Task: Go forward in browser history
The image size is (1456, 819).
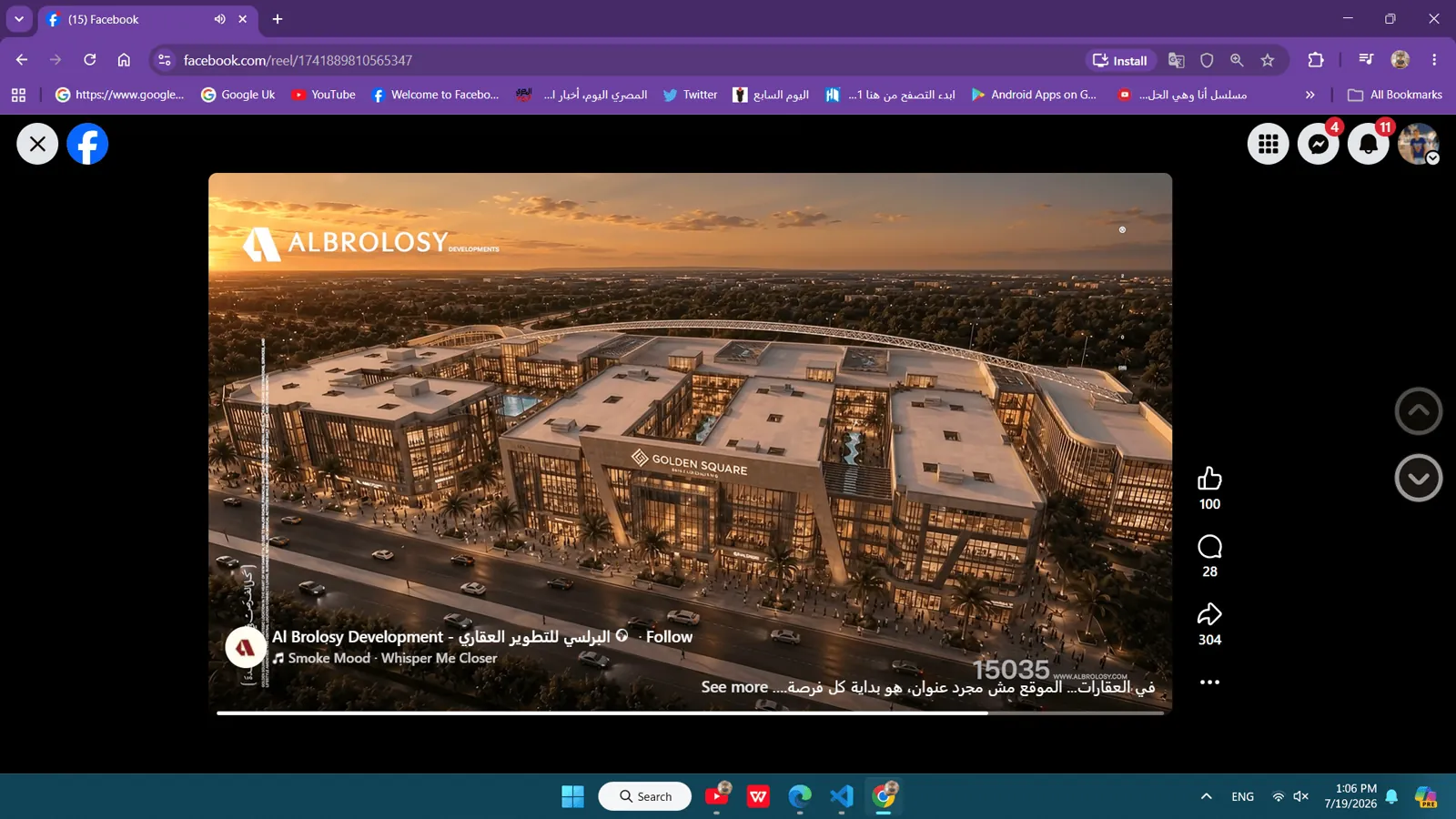Action: point(56,60)
